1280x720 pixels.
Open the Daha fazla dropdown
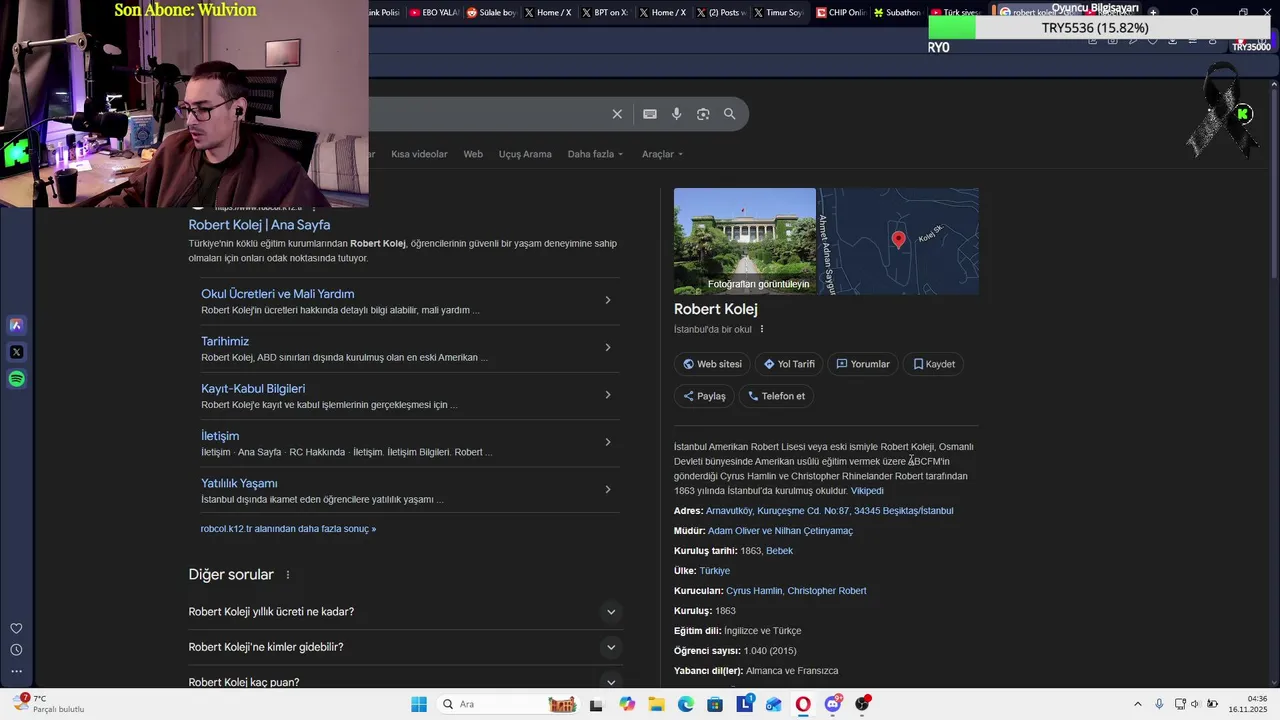[595, 154]
